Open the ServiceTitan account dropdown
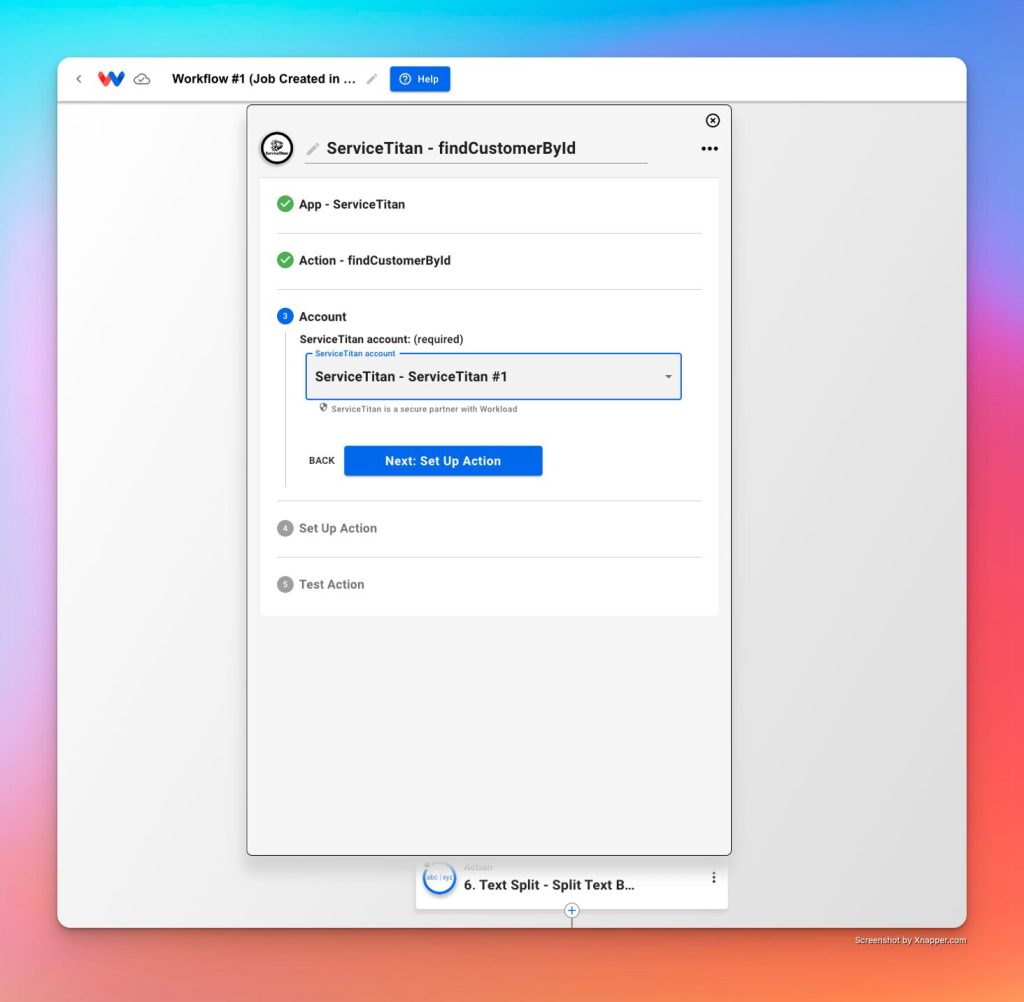 pos(493,376)
